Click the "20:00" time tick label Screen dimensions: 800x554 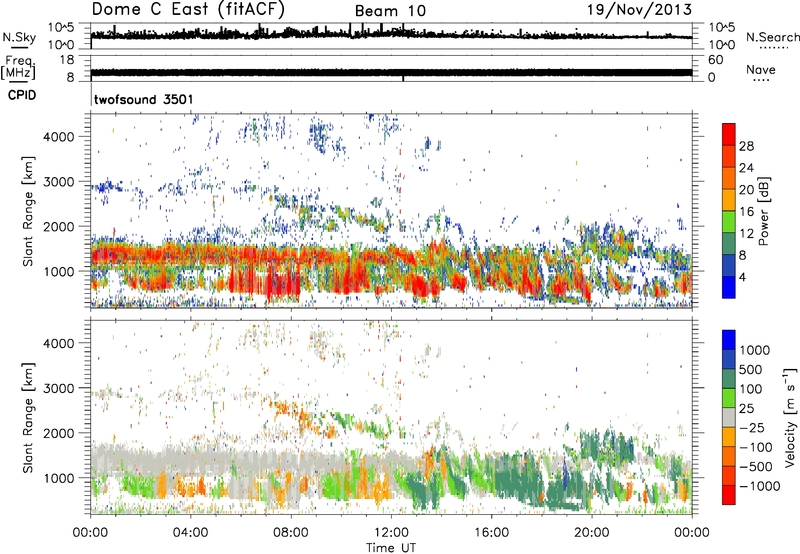[591, 533]
